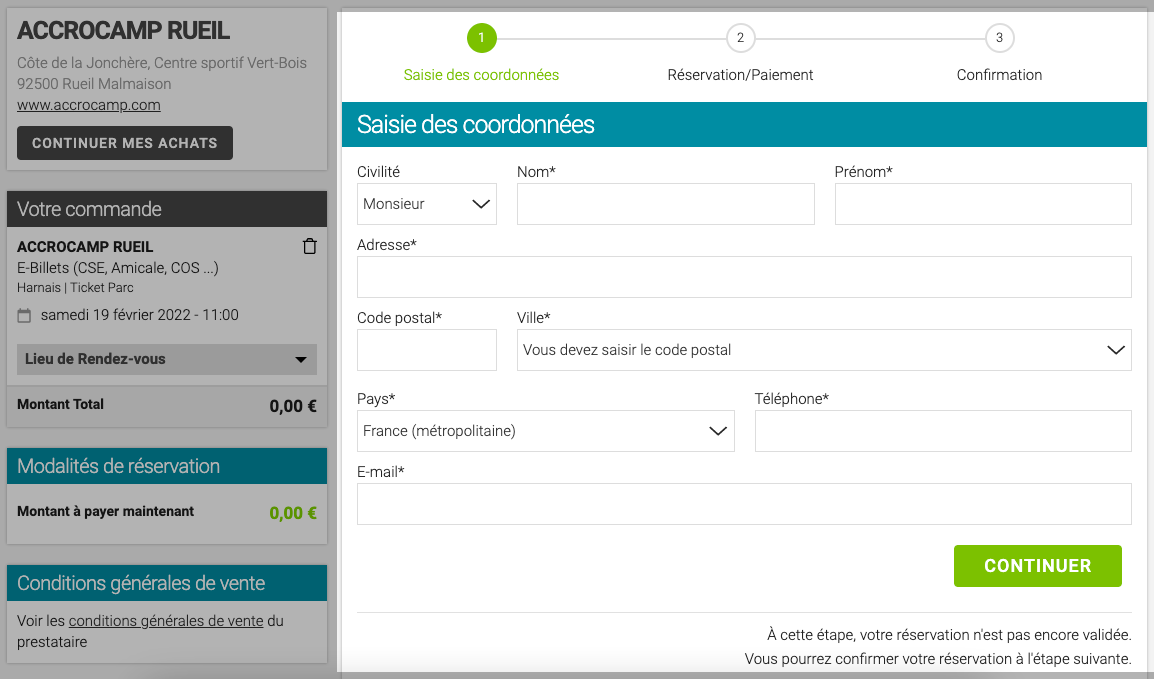Expand the Lieu de Rendez-vous section
The width and height of the screenshot is (1154, 679).
167,359
